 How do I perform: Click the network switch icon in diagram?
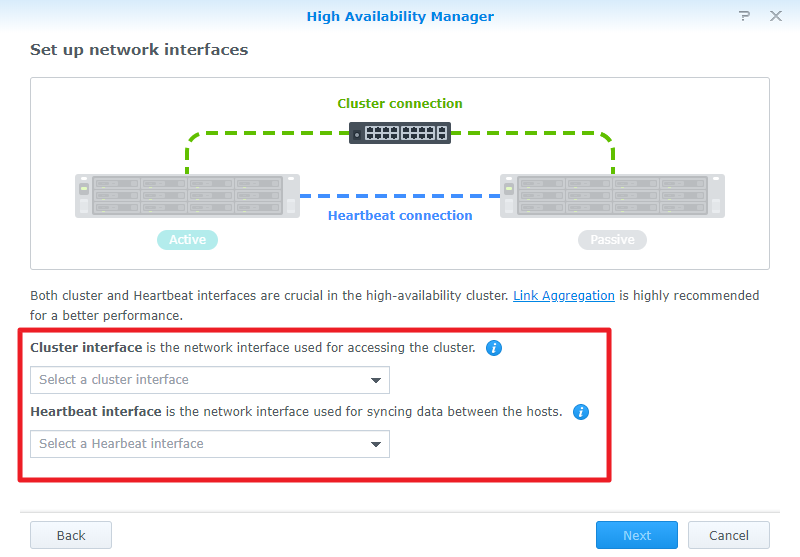coord(400,132)
